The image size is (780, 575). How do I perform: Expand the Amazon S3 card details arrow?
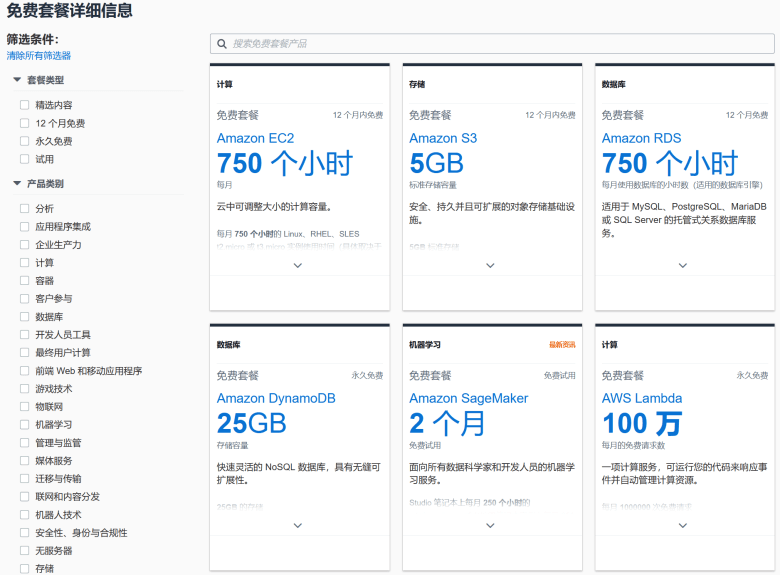point(490,265)
